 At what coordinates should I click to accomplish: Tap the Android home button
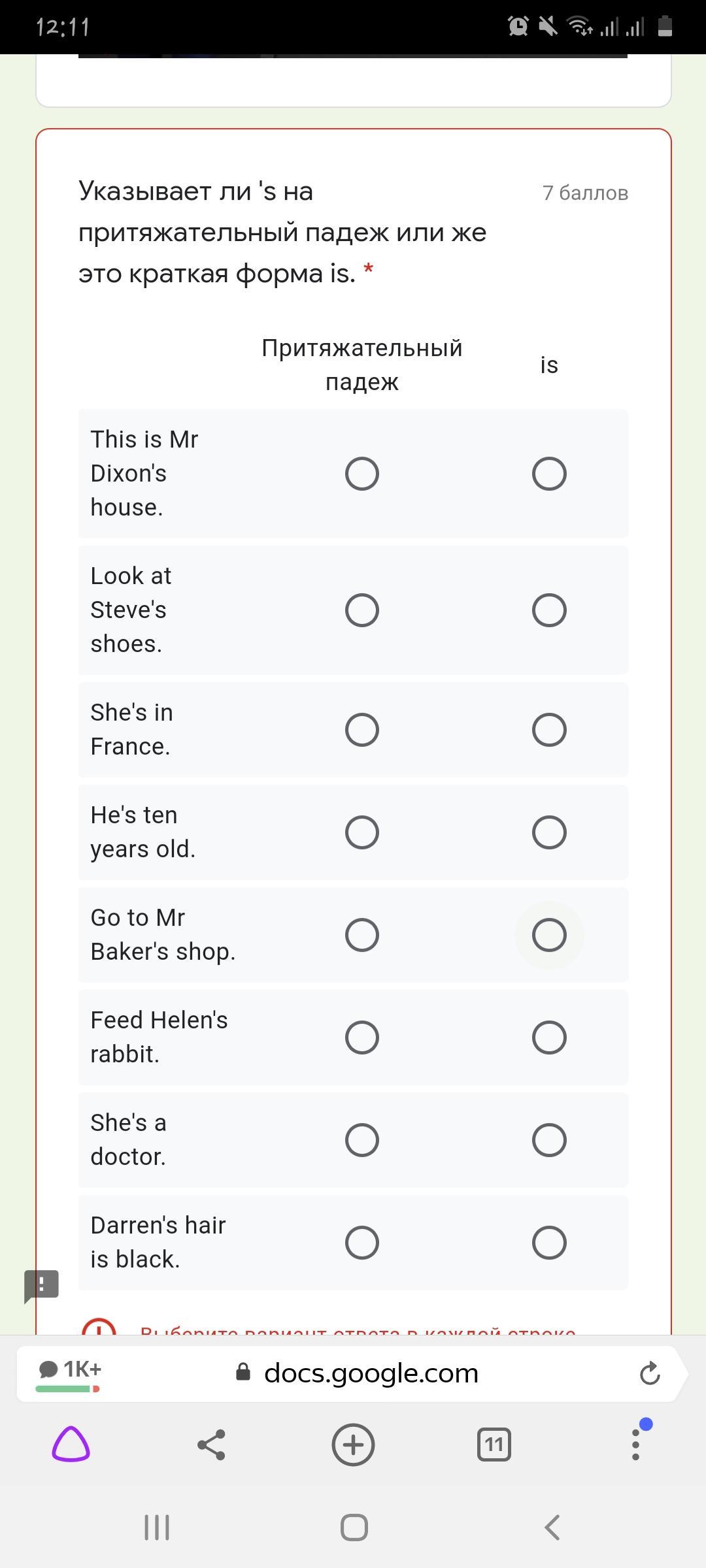click(x=354, y=1527)
